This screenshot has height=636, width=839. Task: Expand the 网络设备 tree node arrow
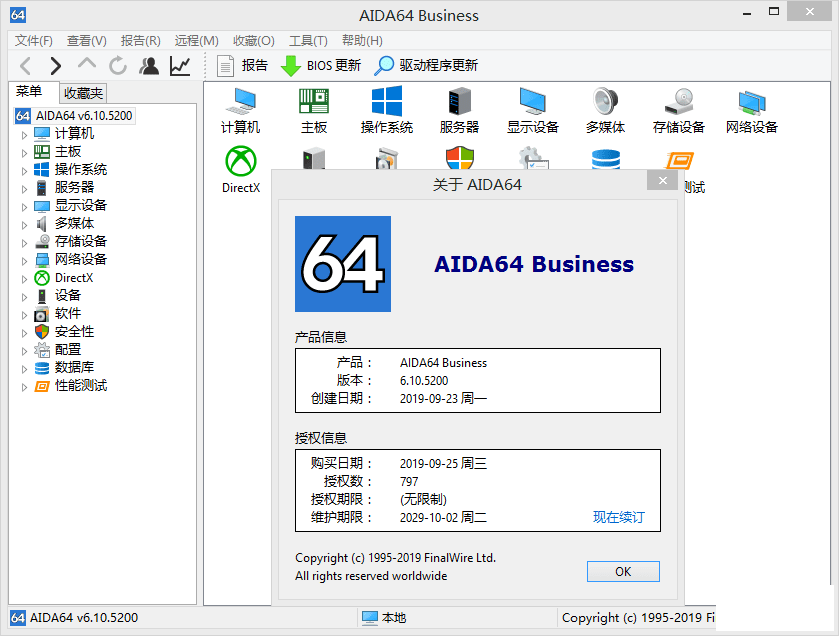[24, 260]
